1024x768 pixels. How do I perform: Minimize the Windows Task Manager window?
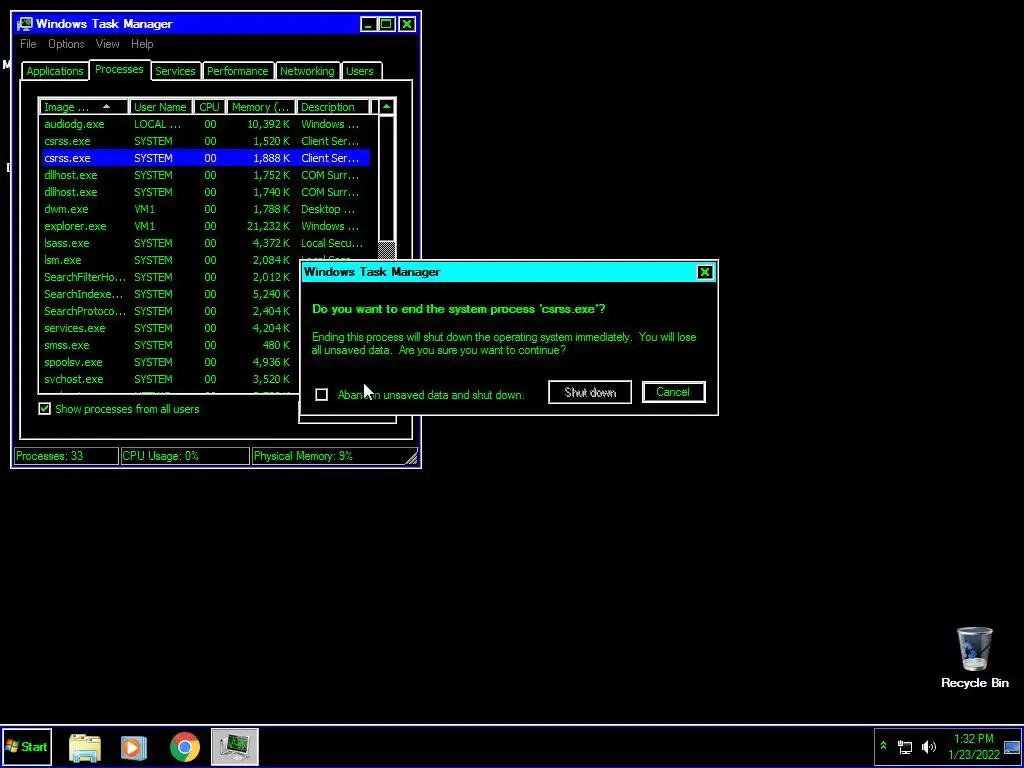[368, 24]
